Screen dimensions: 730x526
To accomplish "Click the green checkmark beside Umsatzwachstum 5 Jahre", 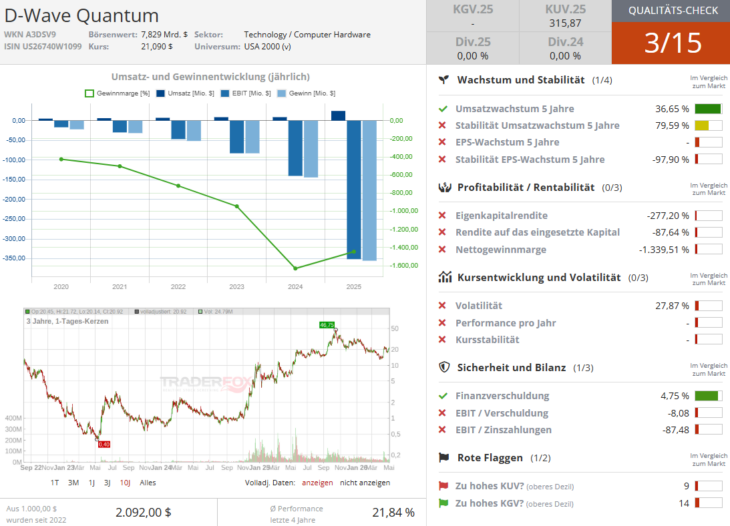I will (x=443, y=109).
